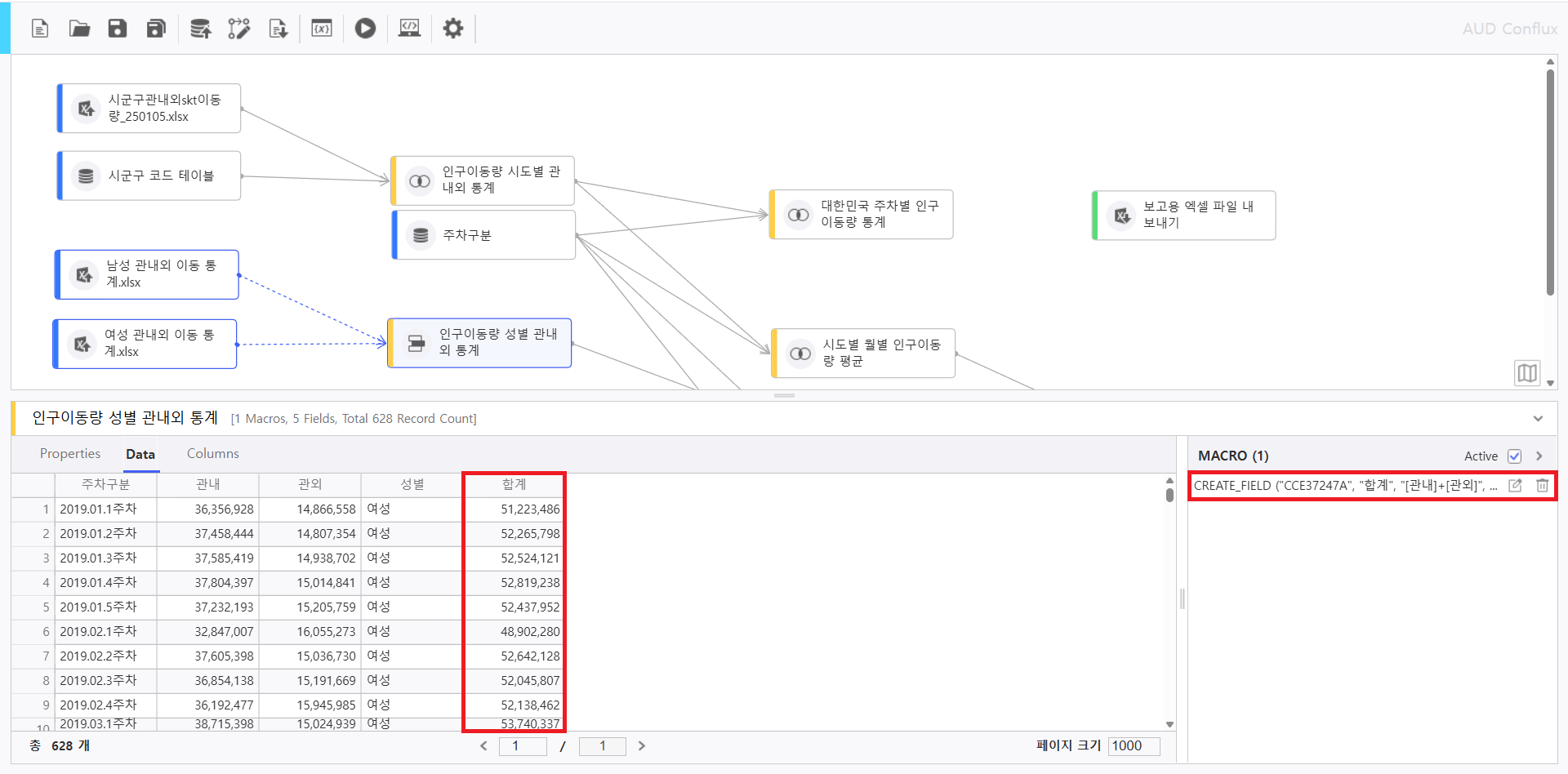The image size is (1568, 774).
Task: Select the 2019.02.1주차 cell
Action: click(105, 632)
